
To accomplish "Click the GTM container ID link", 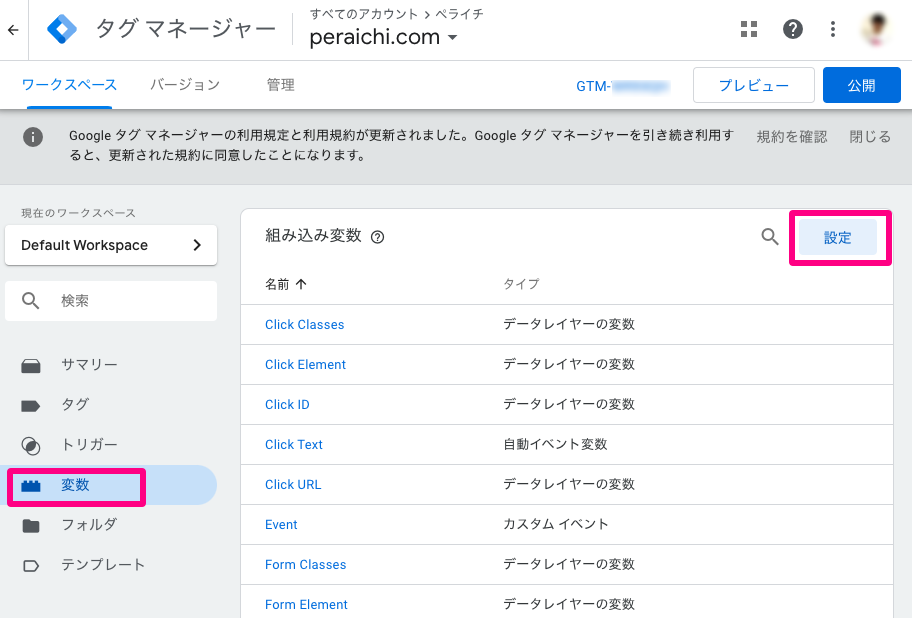I will pyautogui.click(x=623, y=86).
